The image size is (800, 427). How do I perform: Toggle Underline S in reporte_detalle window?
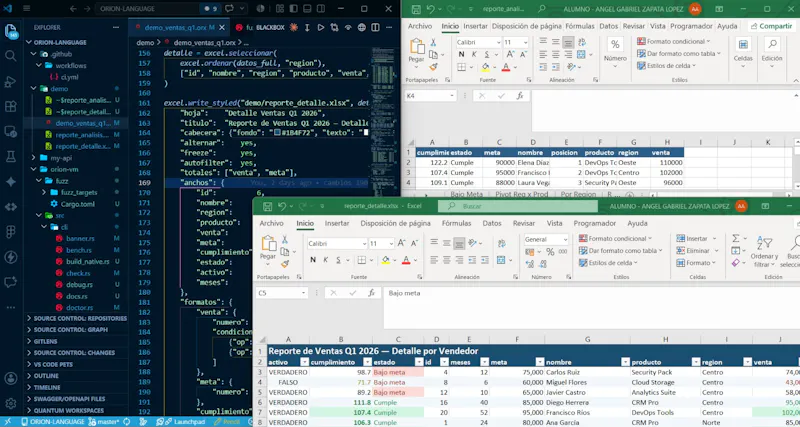coord(338,260)
